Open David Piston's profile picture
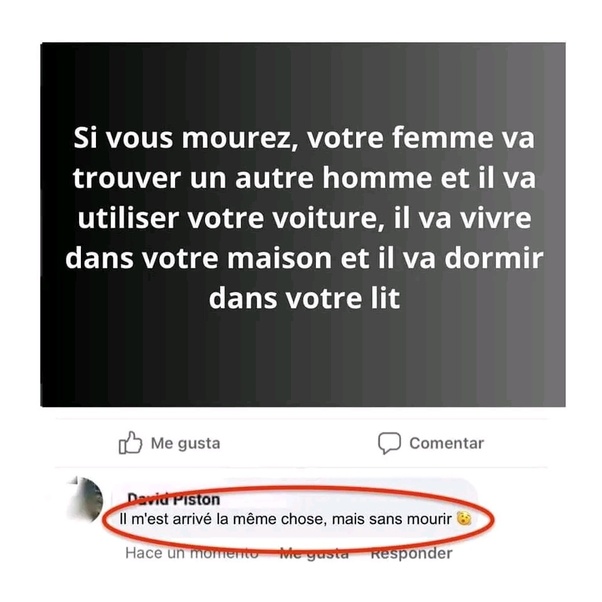Viewport: 602px width, 602px height. 86,499
